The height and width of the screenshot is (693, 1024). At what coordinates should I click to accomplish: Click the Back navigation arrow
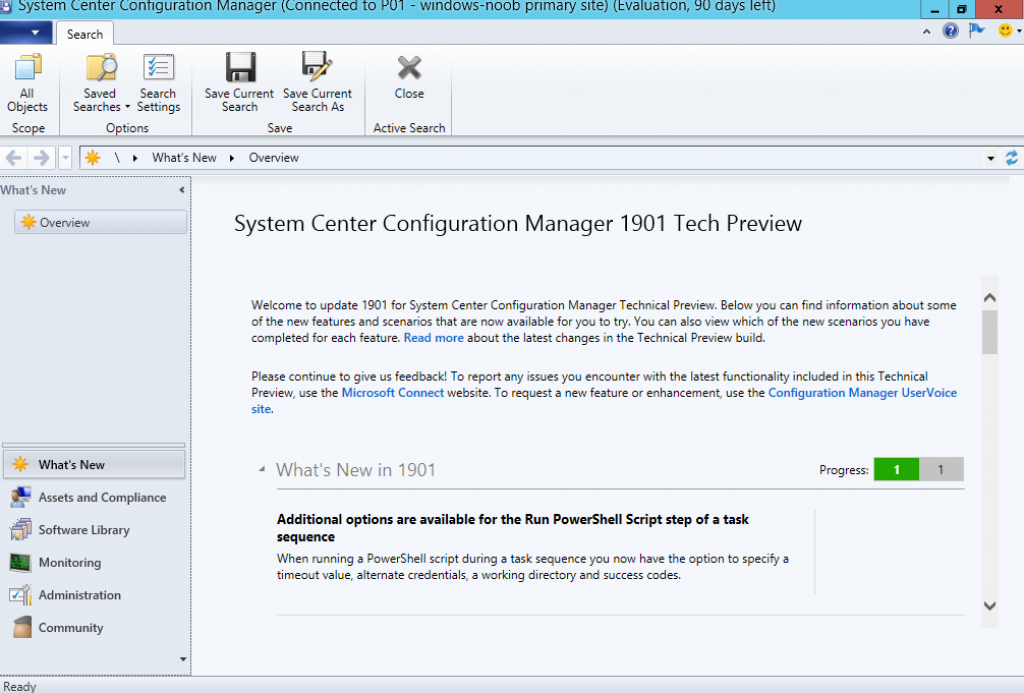coord(14,157)
